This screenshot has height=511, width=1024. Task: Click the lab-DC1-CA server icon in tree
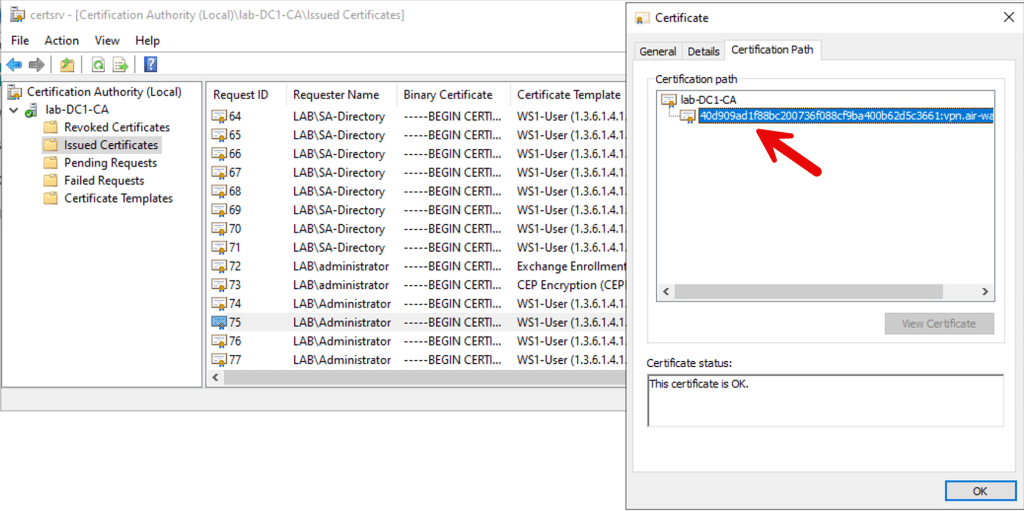tap(32, 110)
